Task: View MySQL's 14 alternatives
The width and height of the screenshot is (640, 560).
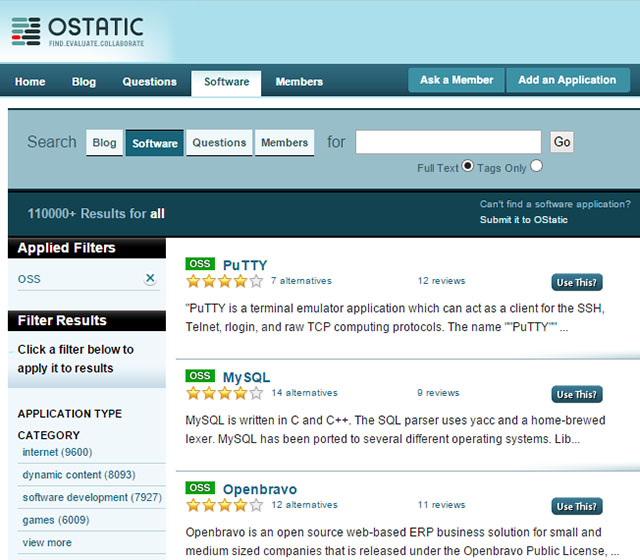Action: (304, 393)
